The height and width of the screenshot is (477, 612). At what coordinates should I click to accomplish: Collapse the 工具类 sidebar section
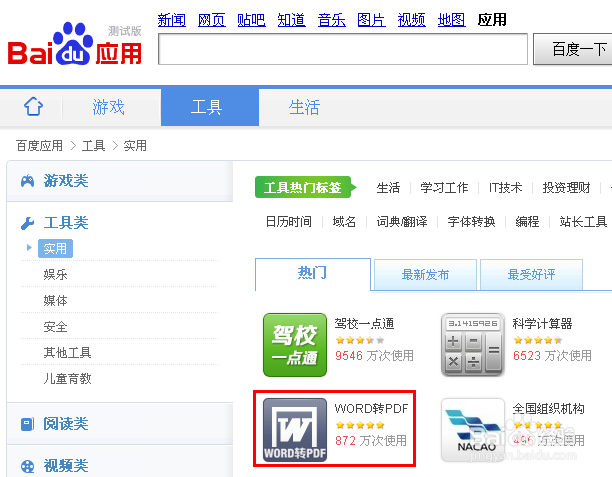[66, 223]
